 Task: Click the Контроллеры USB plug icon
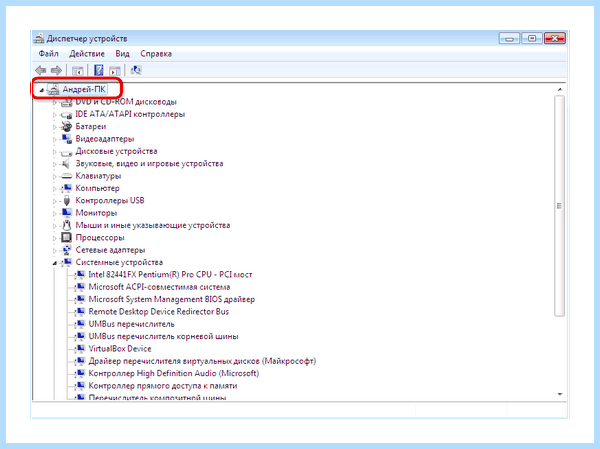pyautogui.click(x=67, y=201)
